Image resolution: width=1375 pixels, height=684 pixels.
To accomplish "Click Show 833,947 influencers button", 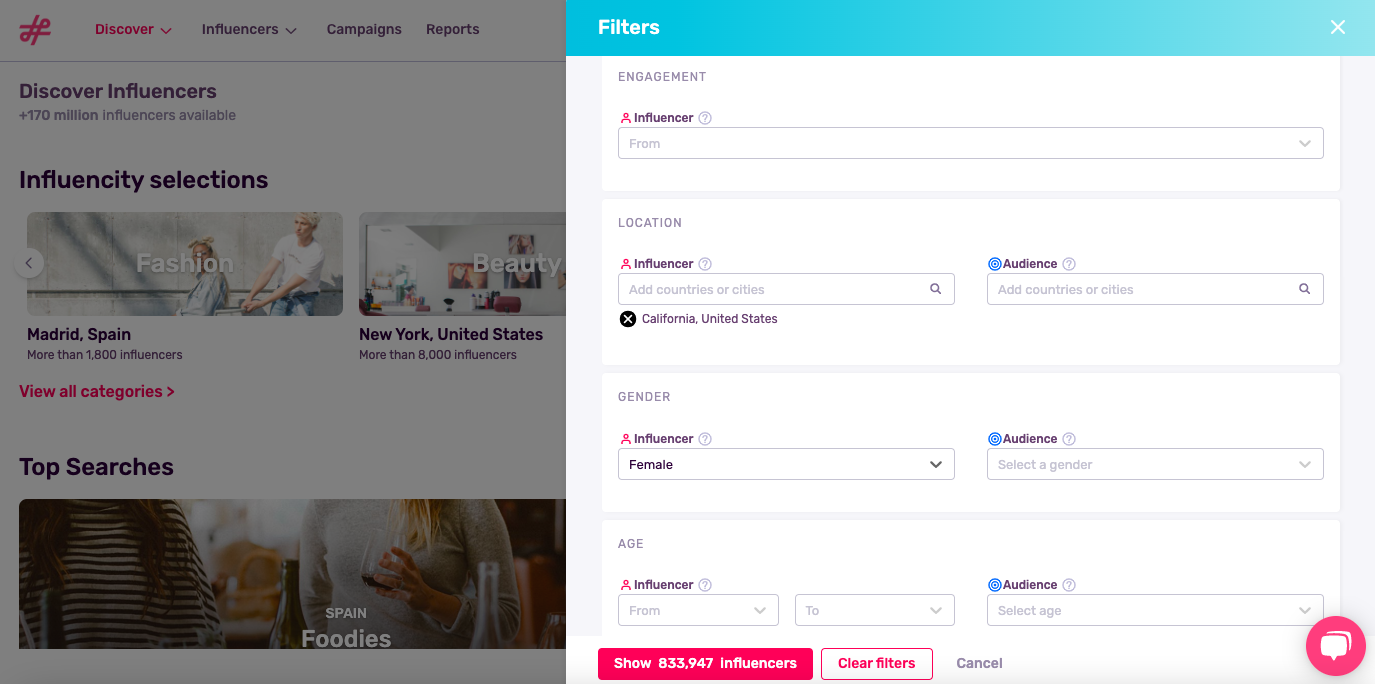I will (x=705, y=663).
